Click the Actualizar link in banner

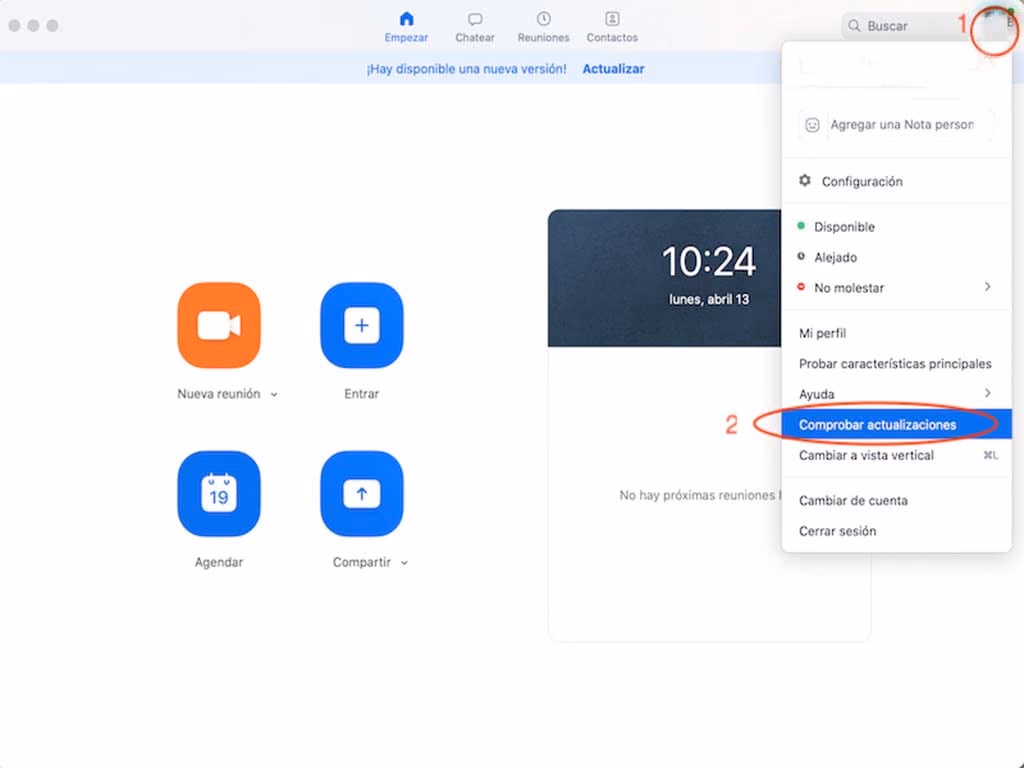click(613, 69)
